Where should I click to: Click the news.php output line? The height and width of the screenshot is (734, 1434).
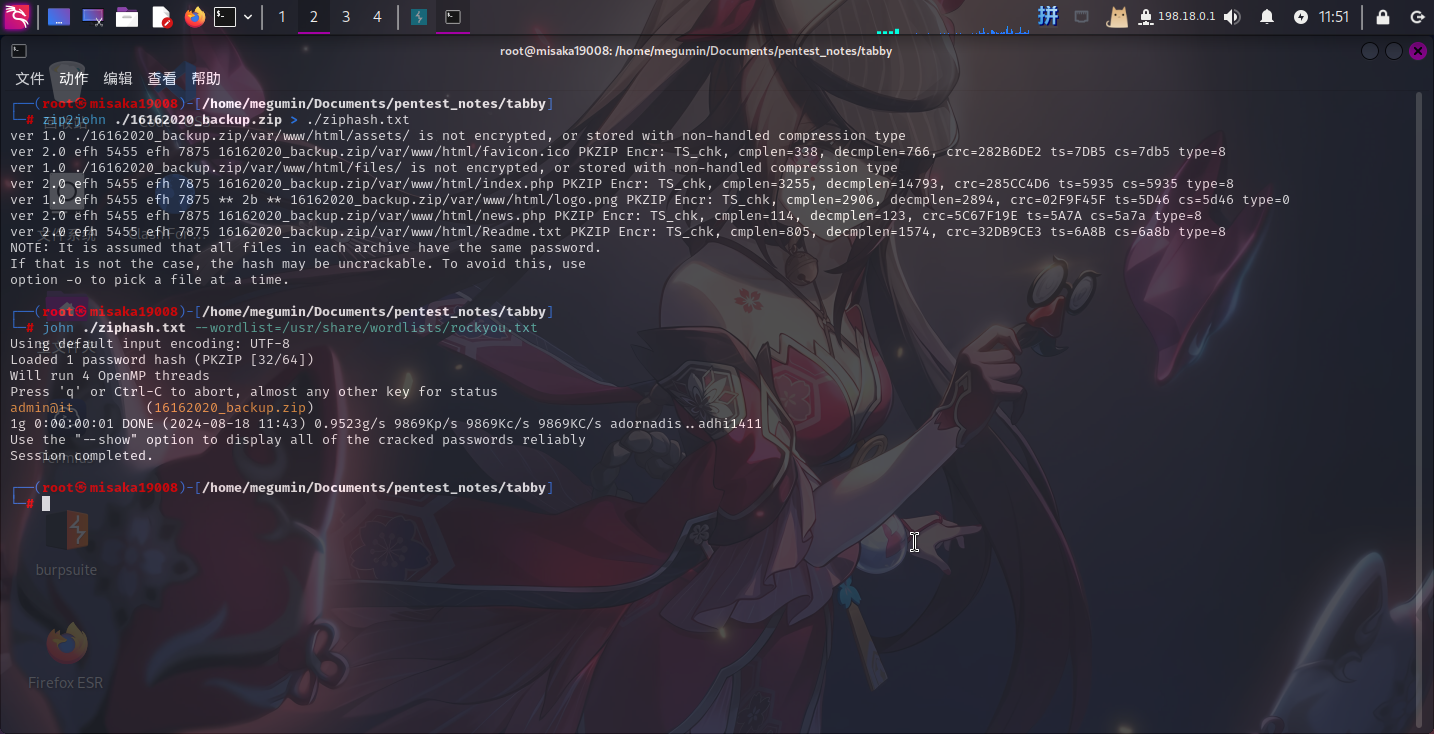coord(606,216)
